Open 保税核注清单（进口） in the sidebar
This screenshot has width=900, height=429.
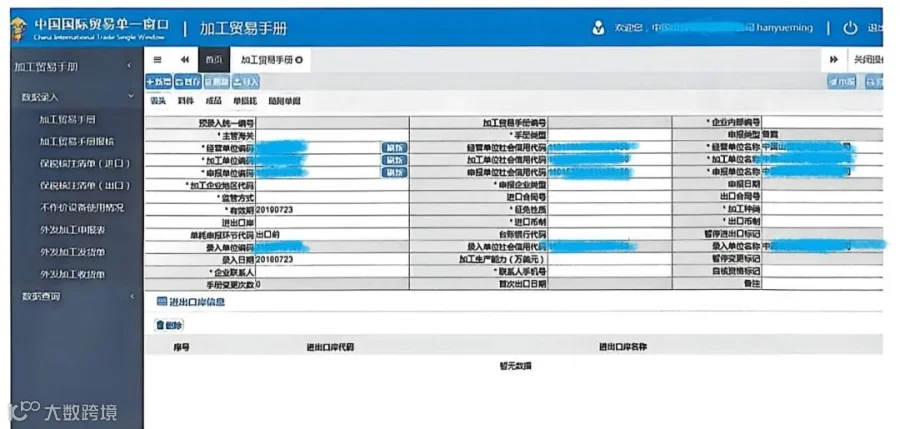(x=85, y=164)
